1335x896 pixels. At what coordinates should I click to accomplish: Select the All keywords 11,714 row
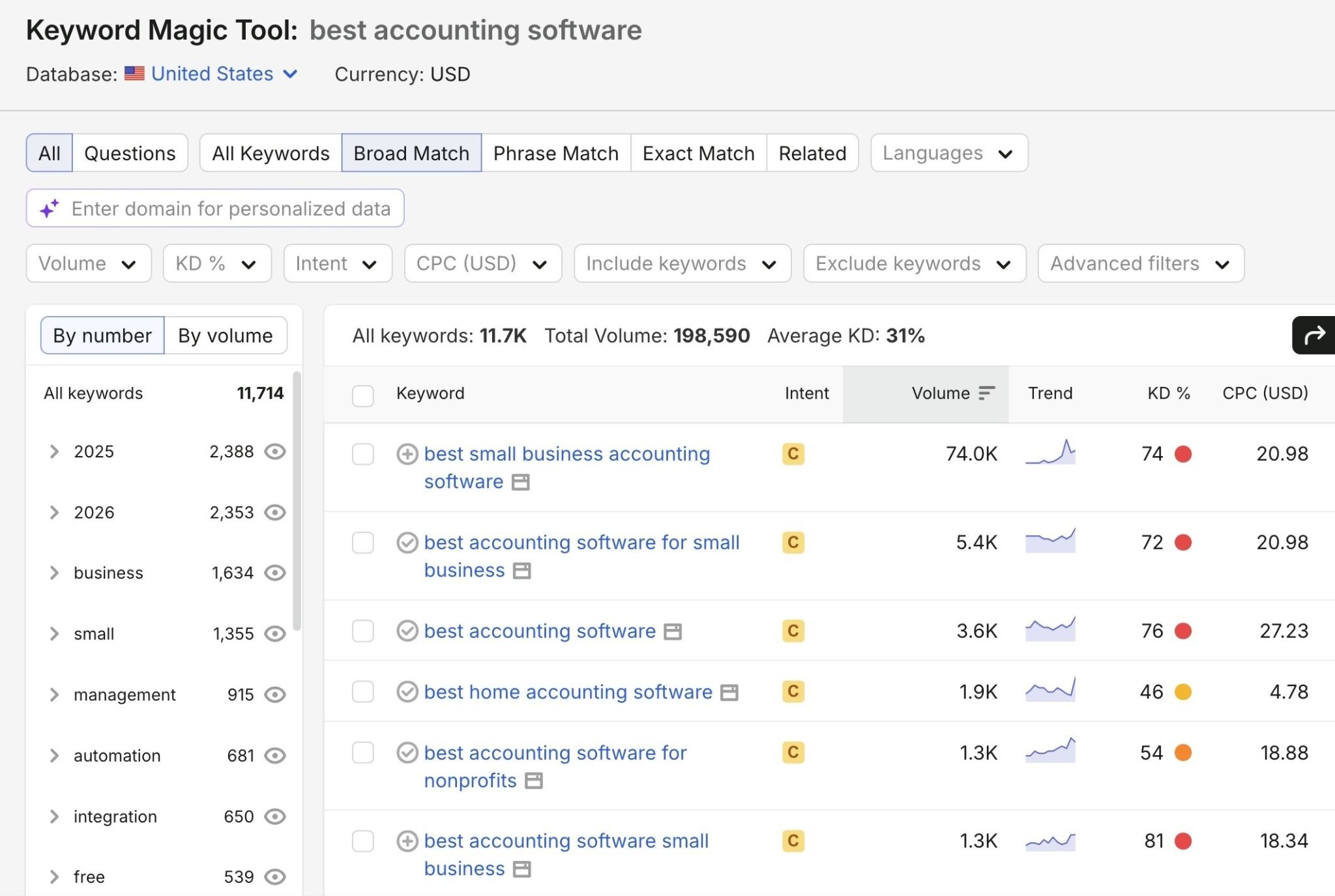[163, 393]
